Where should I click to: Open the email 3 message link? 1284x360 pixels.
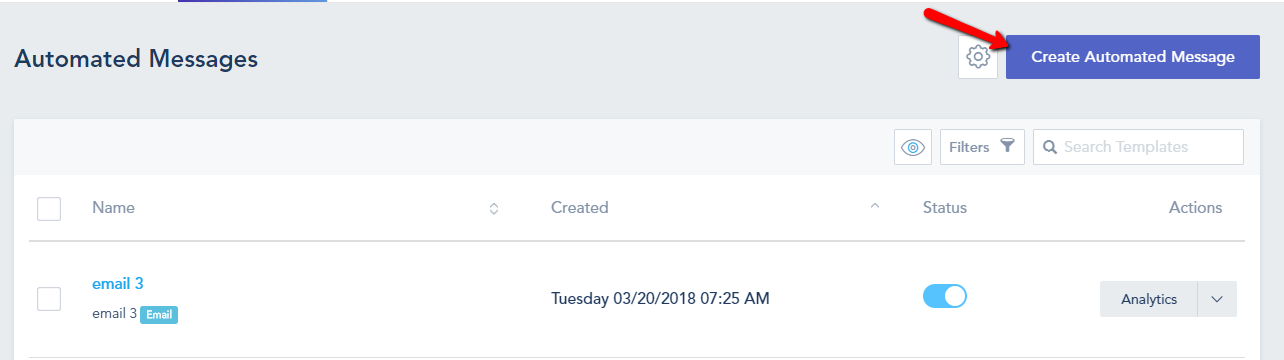[x=118, y=283]
